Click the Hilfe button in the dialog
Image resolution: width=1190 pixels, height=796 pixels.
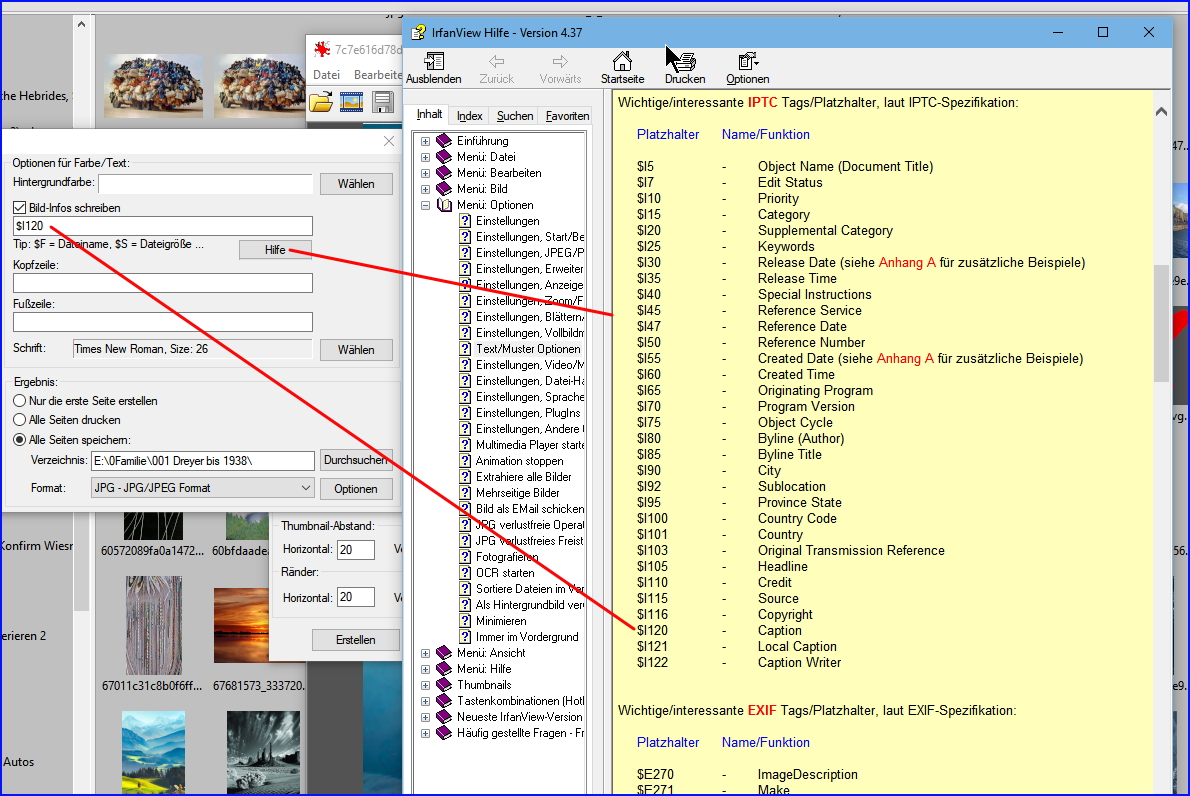[x=275, y=250]
